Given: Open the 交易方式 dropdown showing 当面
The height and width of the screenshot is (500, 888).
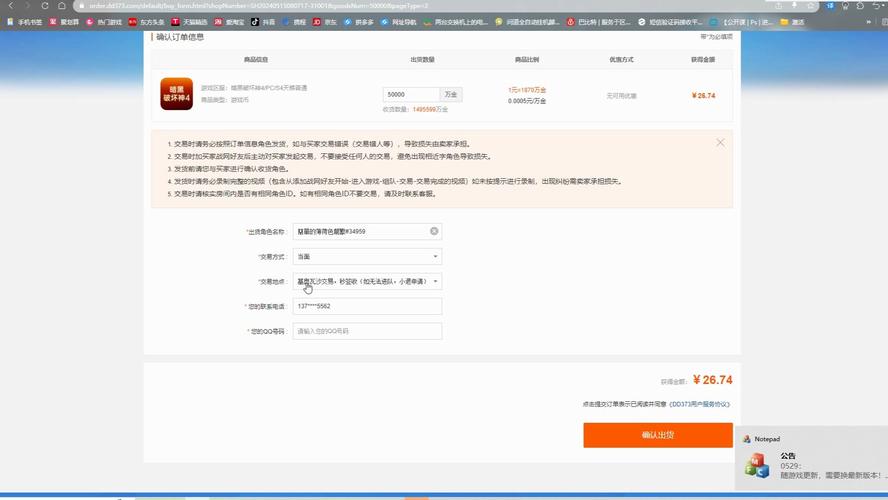Looking at the screenshot, I should [367, 257].
